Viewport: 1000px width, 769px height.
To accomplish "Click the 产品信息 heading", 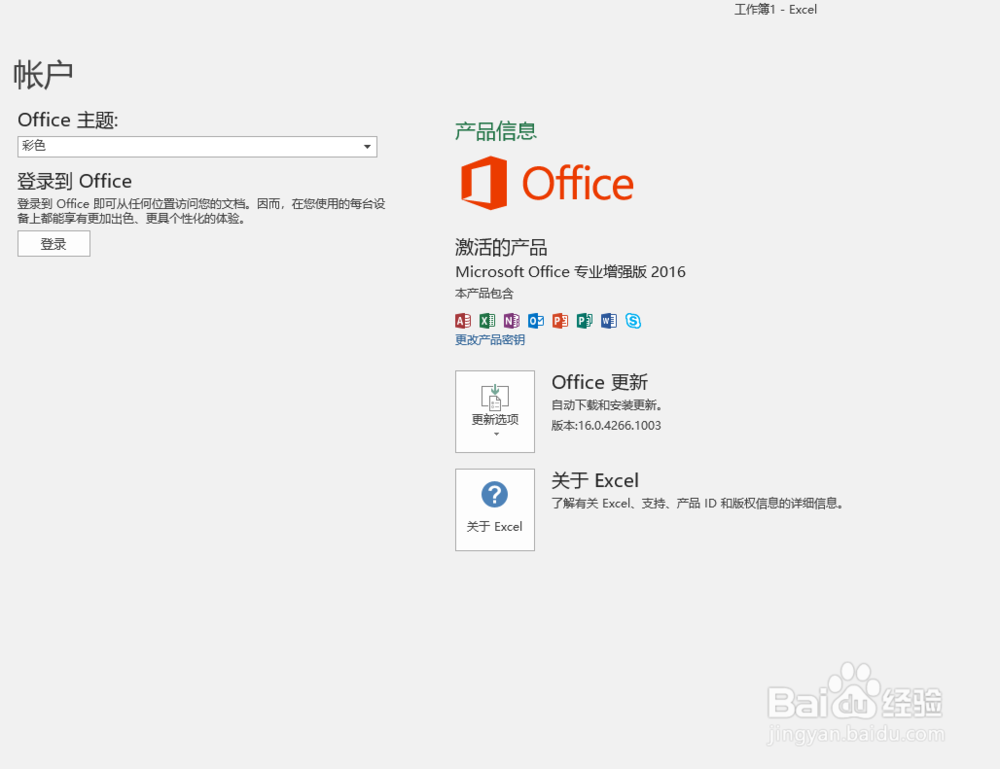I will click(x=496, y=131).
